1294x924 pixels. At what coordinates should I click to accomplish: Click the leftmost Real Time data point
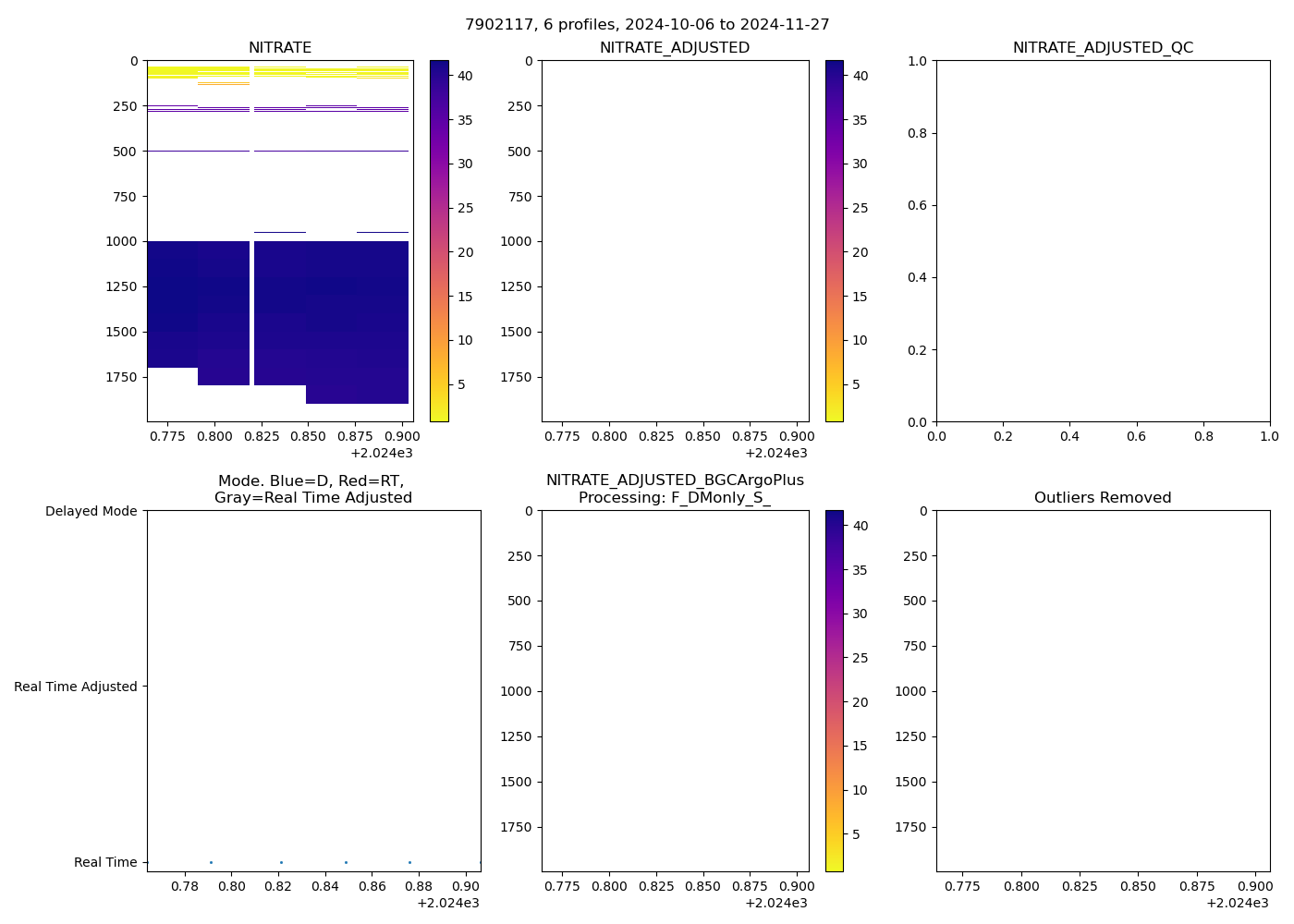211,862
